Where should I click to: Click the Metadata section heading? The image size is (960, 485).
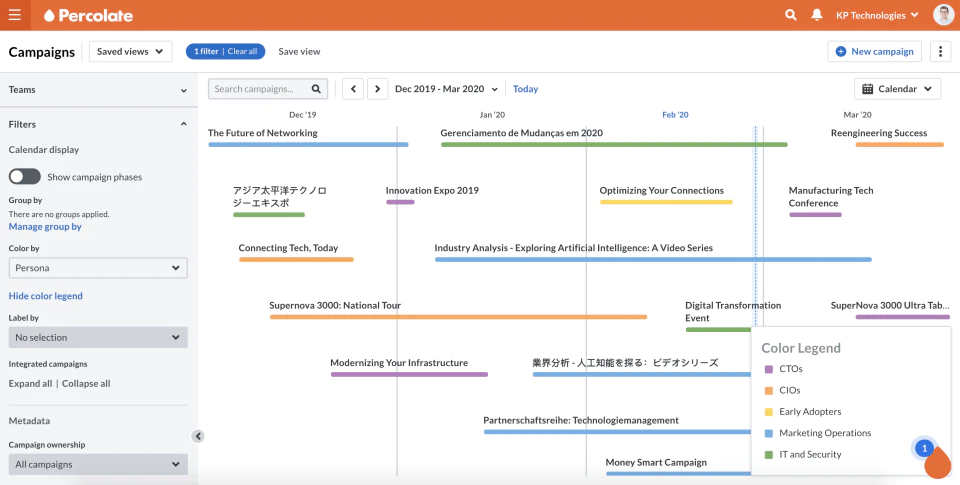[29, 421]
